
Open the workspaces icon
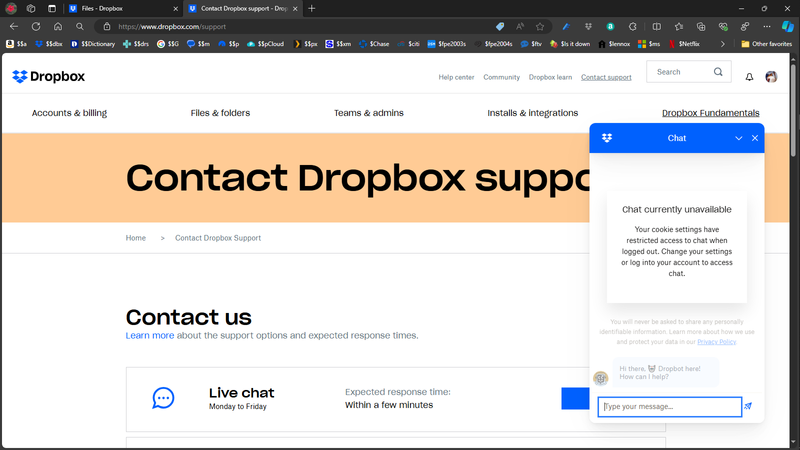click(31, 9)
